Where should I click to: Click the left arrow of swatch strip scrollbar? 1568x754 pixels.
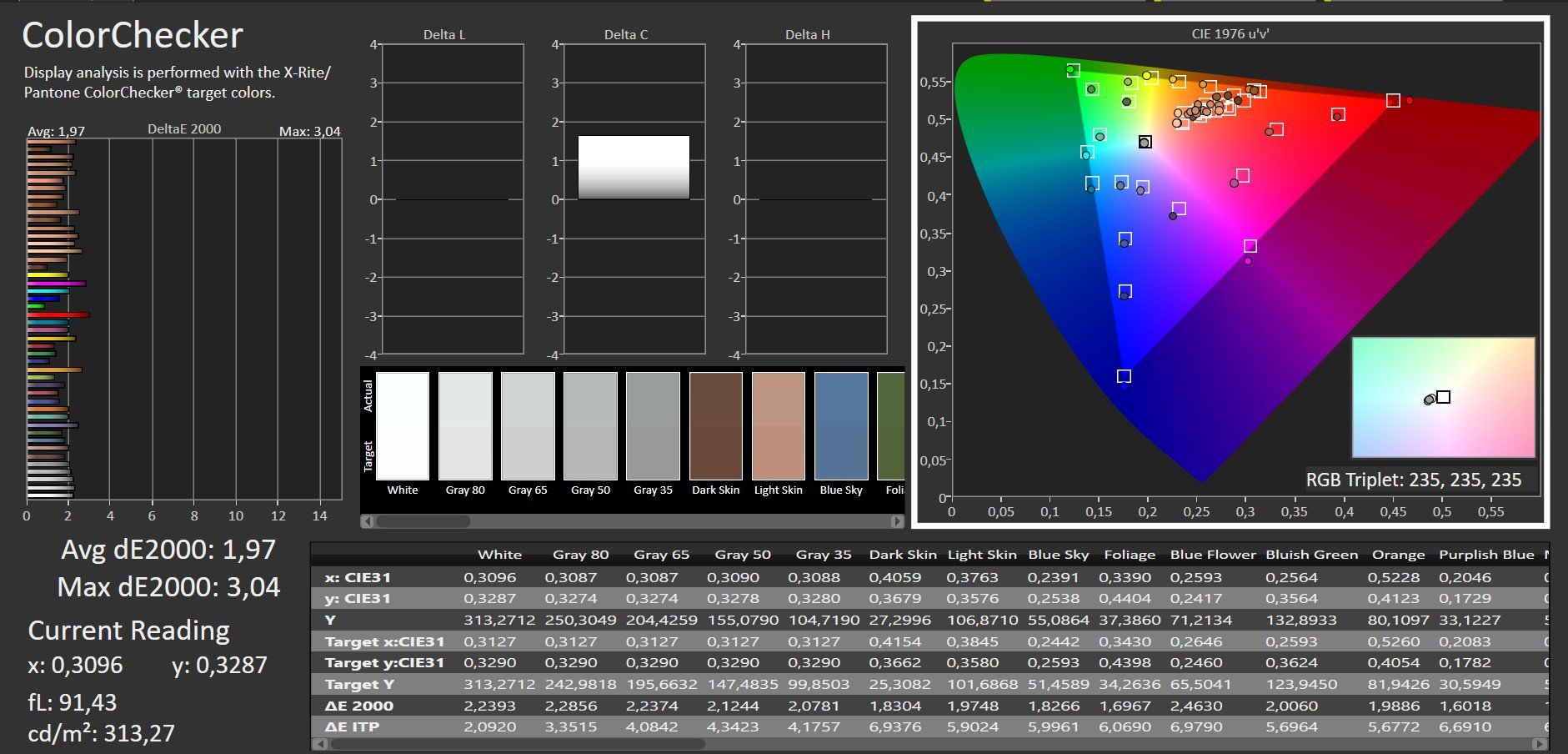coord(368,521)
